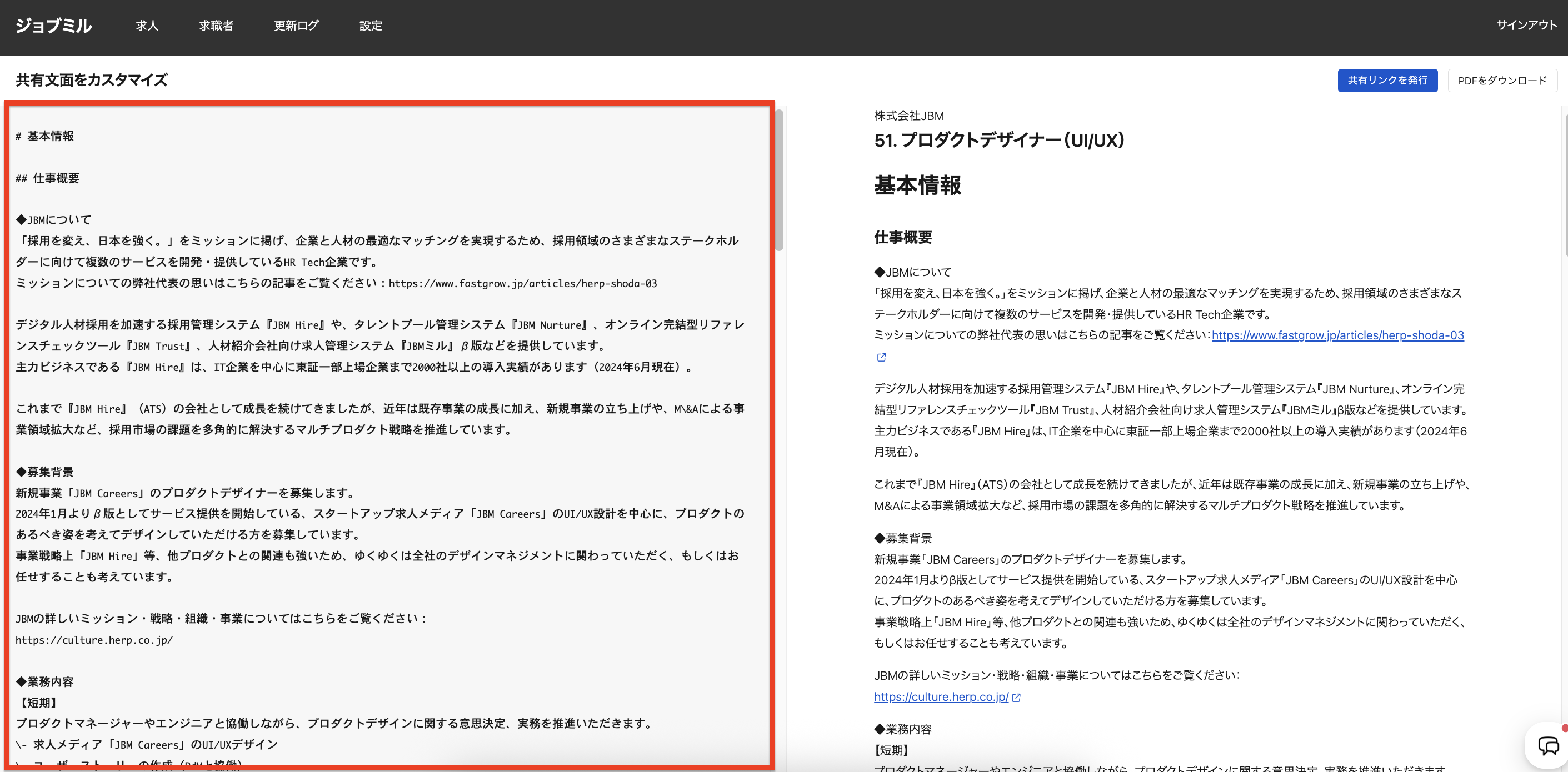This screenshot has width=1568, height=772.
Task: Click the '◆募集背景' line in the editor
Action: click(50, 472)
